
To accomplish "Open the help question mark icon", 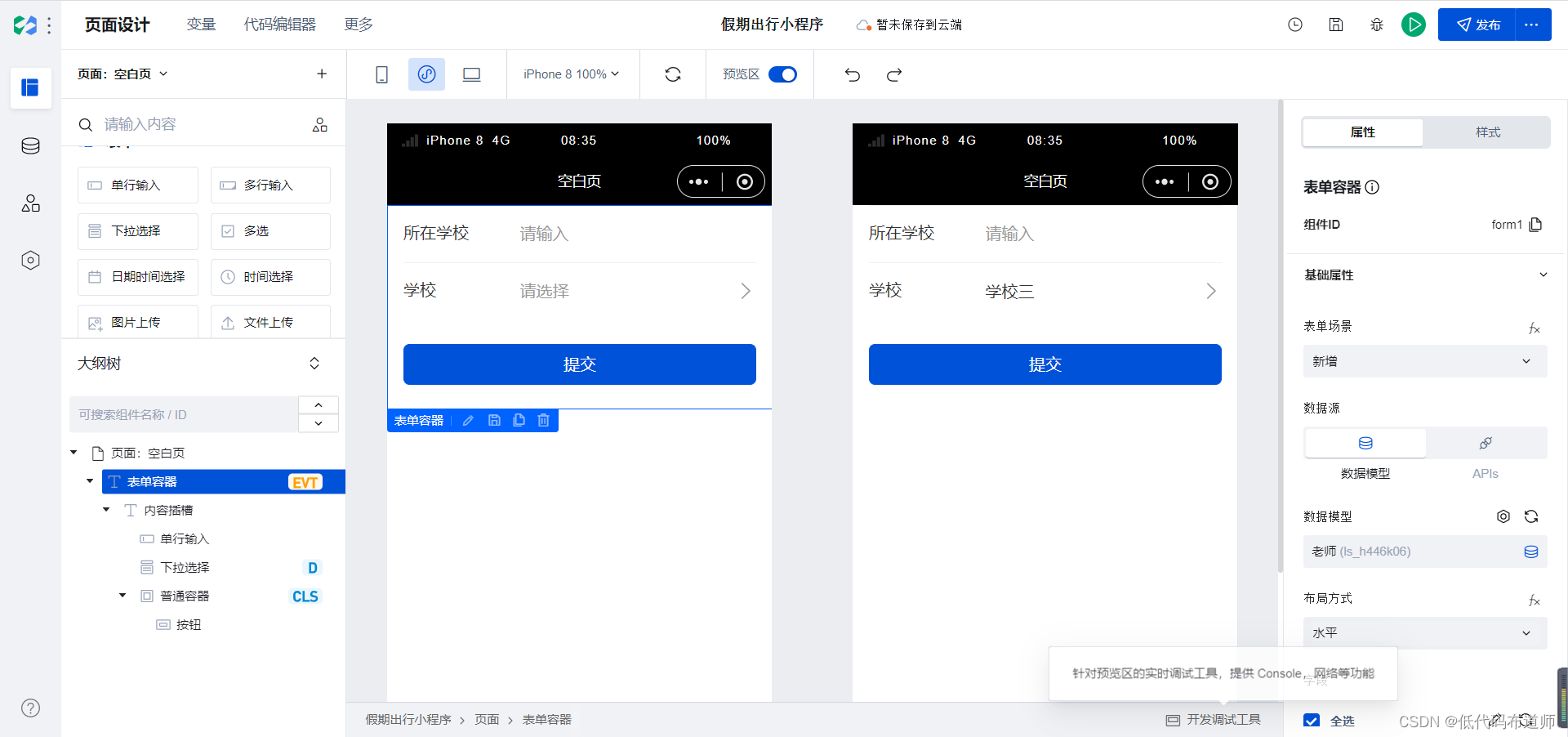I will tap(30, 708).
